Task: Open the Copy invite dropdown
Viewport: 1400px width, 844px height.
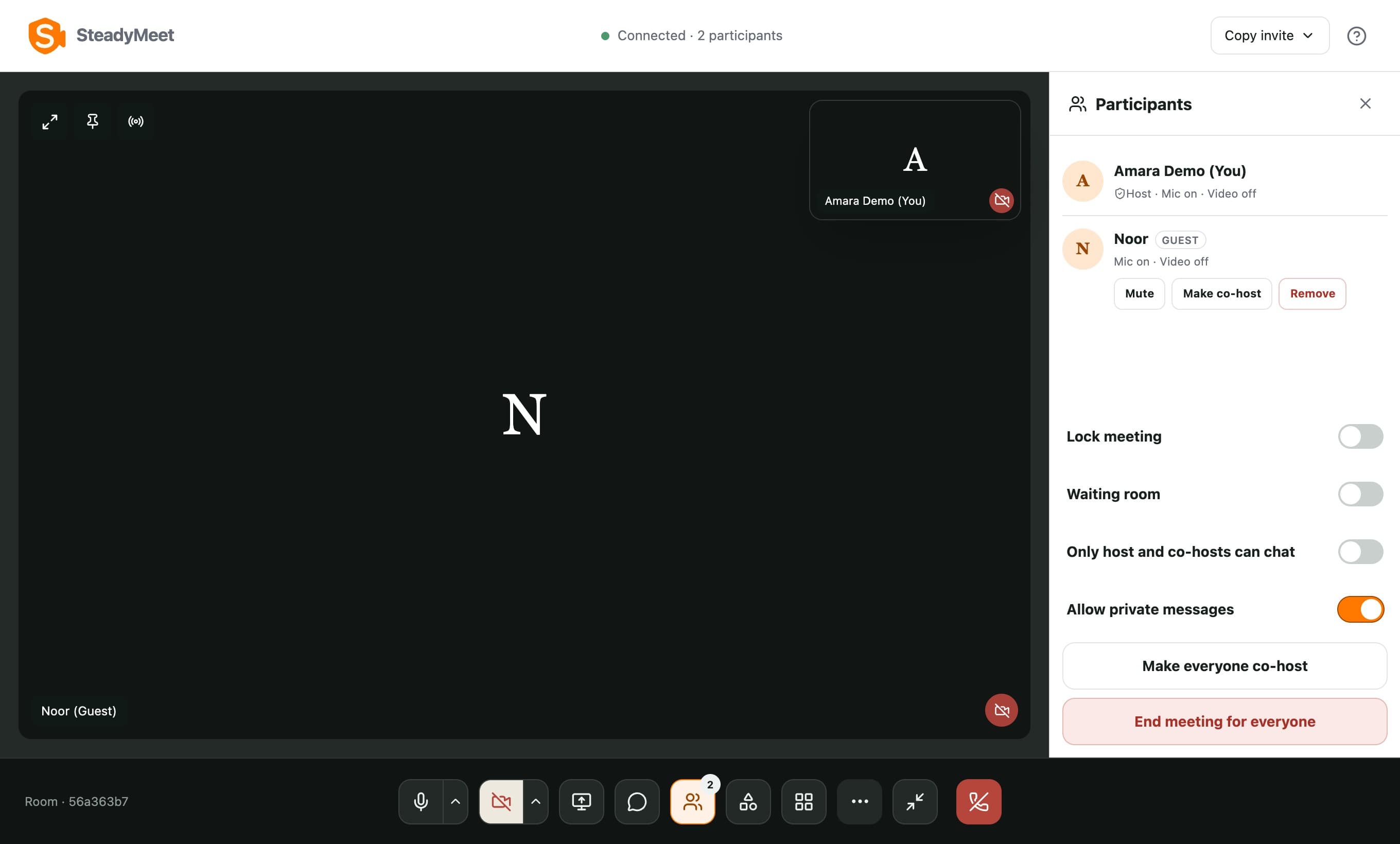Action: (x=1269, y=36)
